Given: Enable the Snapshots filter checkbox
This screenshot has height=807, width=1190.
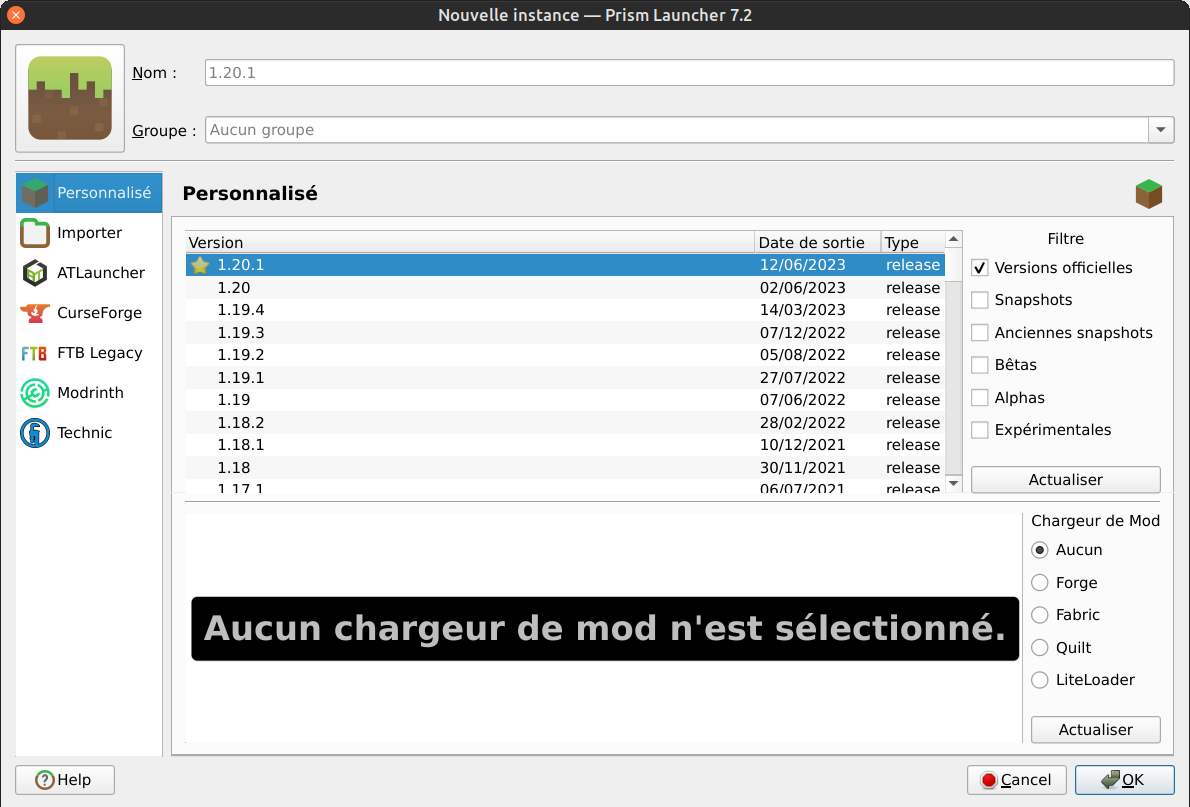Looking at the screenshot, I should click(980, 300).
